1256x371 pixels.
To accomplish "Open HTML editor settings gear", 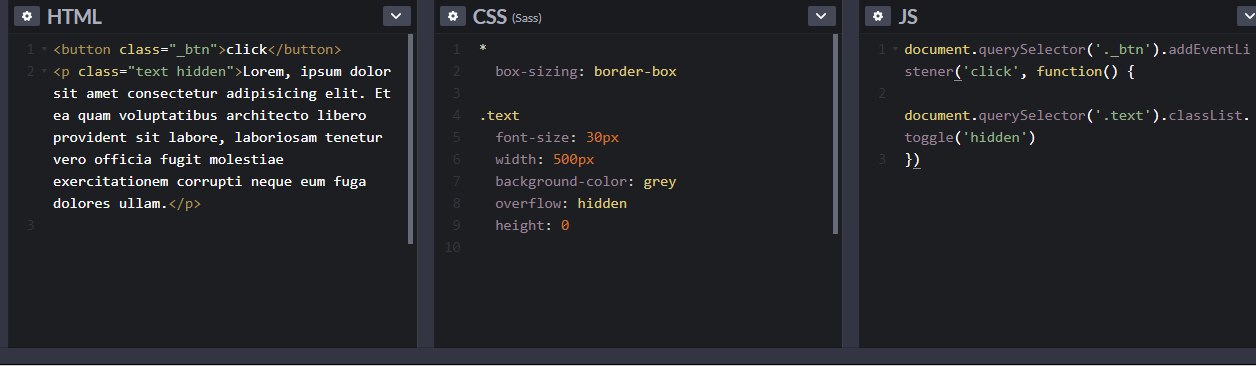I will (x=28, y=17).
